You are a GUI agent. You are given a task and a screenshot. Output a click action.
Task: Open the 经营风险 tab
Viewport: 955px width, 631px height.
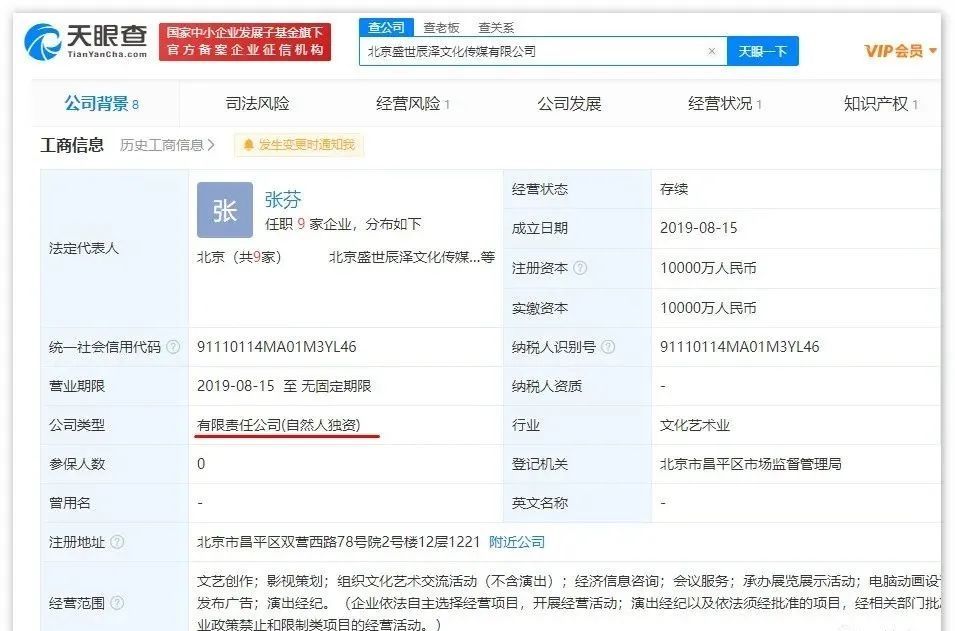point(413,104)
